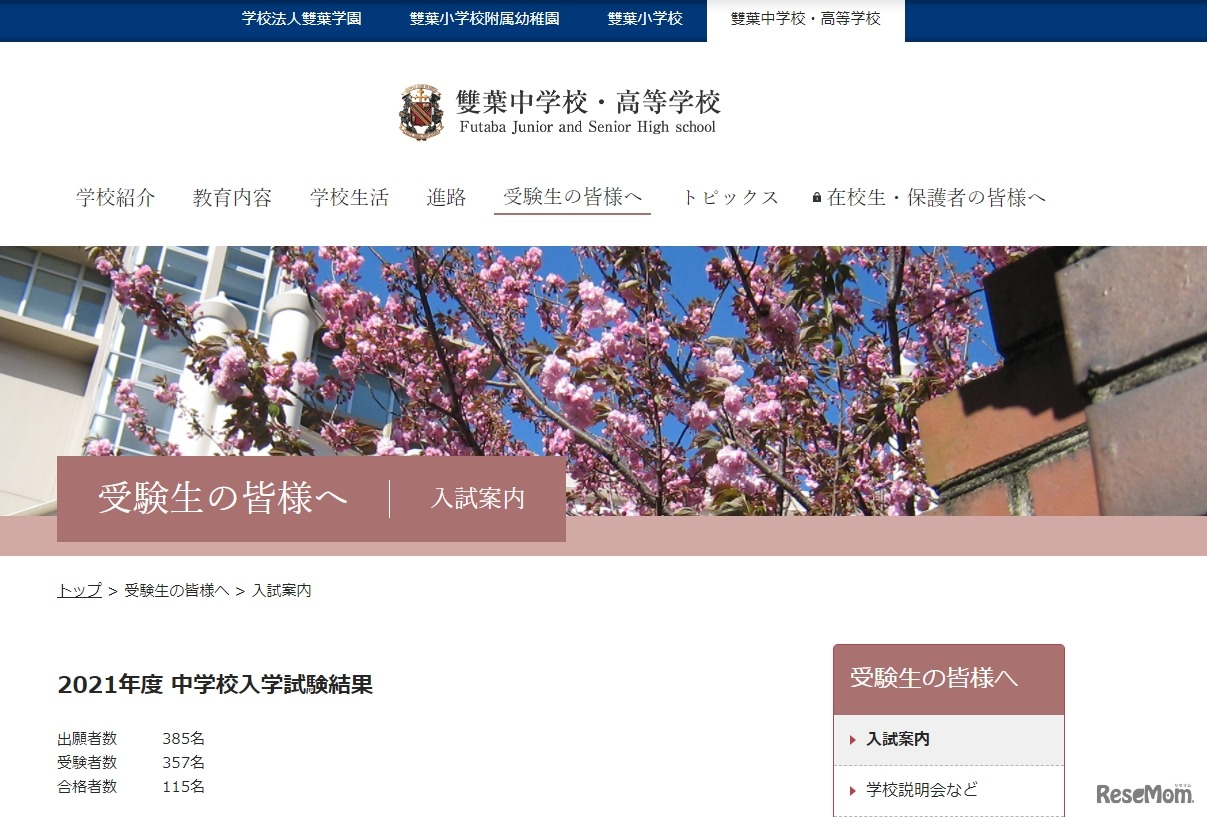This screenshot has width=1207, height=817.
Task: Open the 進路 page
Action: click(446, 198)
